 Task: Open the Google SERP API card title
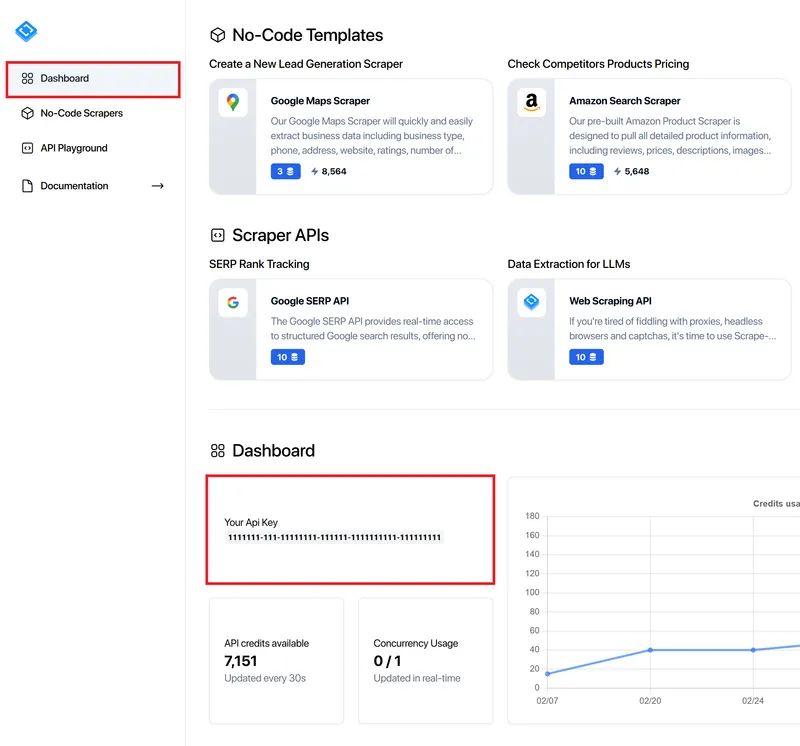310,301
